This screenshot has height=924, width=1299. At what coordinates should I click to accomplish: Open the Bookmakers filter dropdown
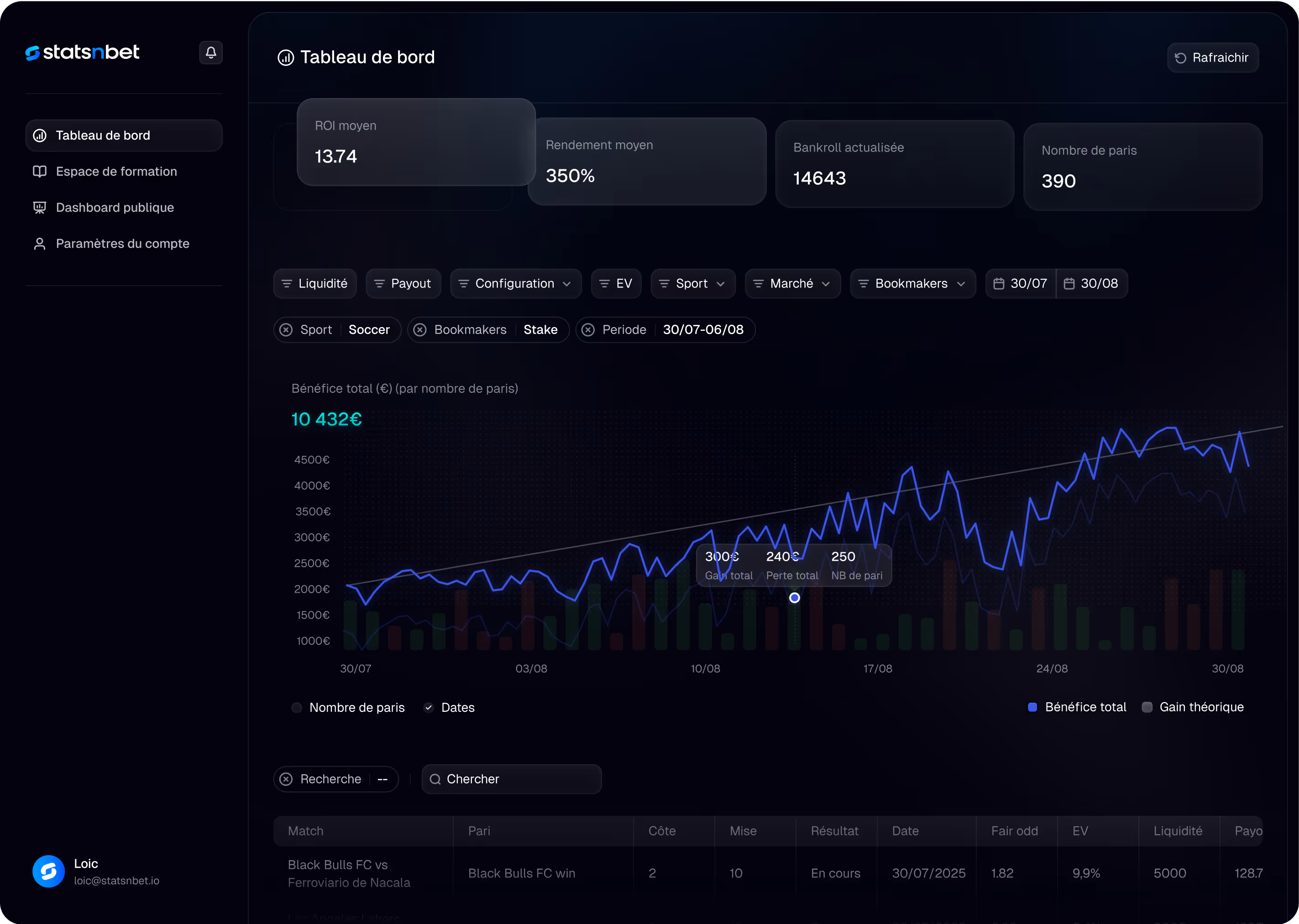(912, 283)
